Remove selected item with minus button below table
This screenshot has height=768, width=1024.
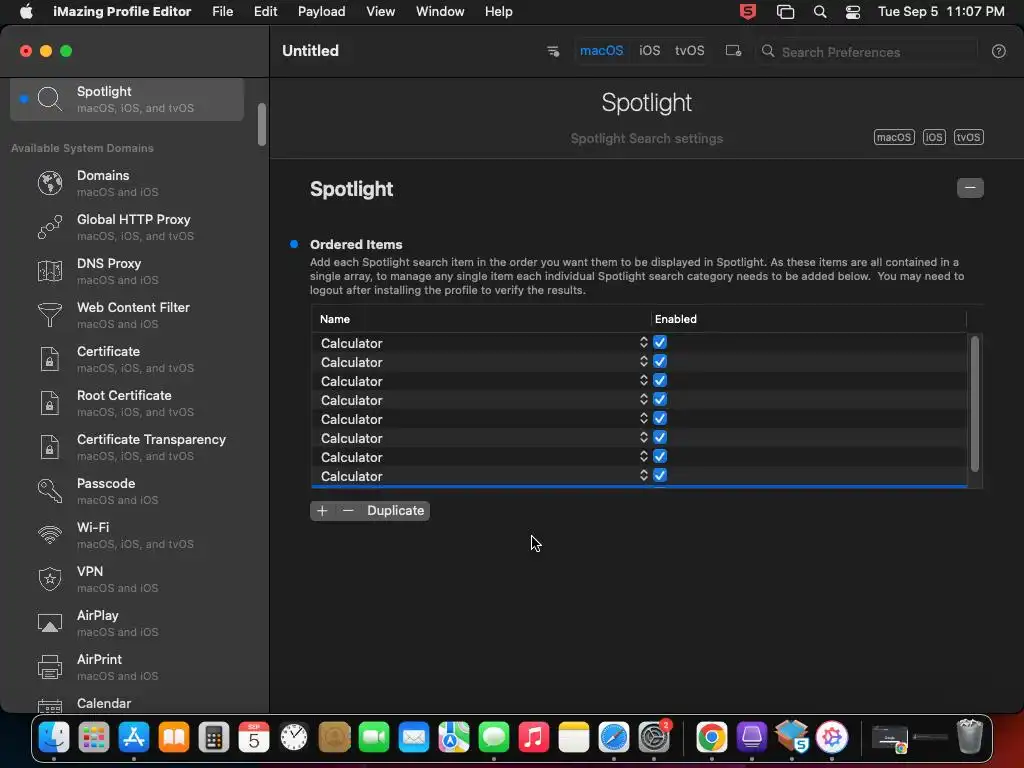[348, 511]
